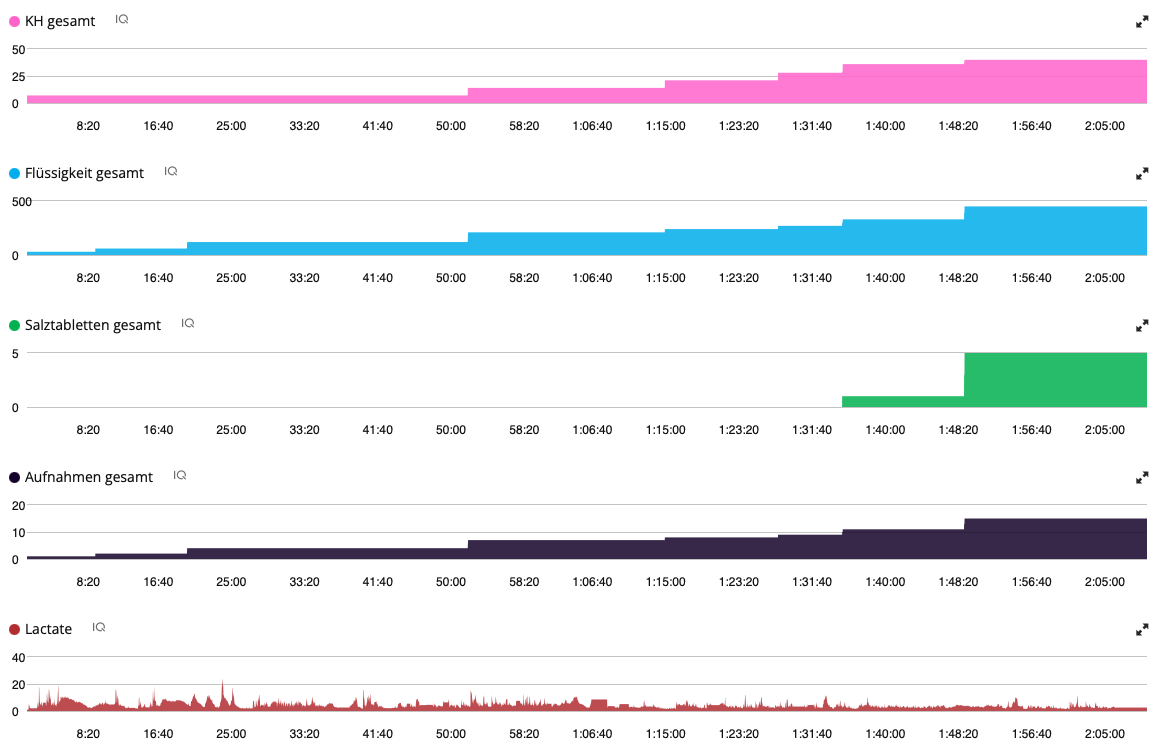
Task: Click 50:00 on the Flüssigkeit gesamt time axis
Action: 451,278
